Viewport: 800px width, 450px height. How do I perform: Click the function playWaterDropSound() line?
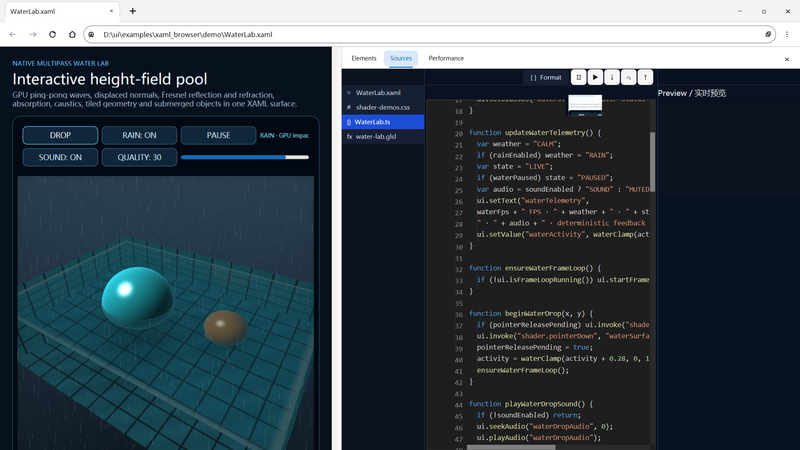point(531,404)
